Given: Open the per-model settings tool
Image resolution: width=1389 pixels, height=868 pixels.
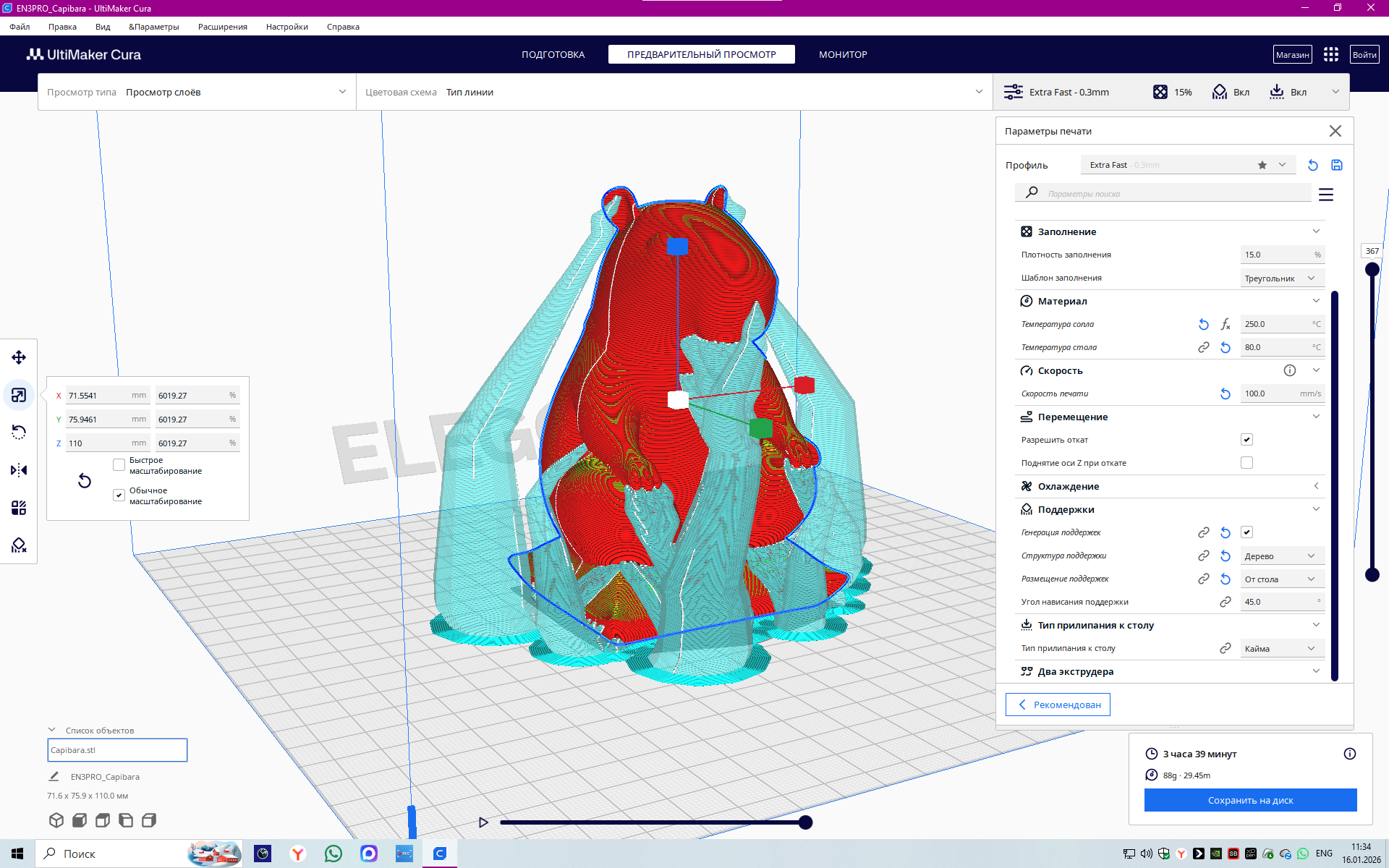Looking at the screenshot, I should click(x=19, y=508).
